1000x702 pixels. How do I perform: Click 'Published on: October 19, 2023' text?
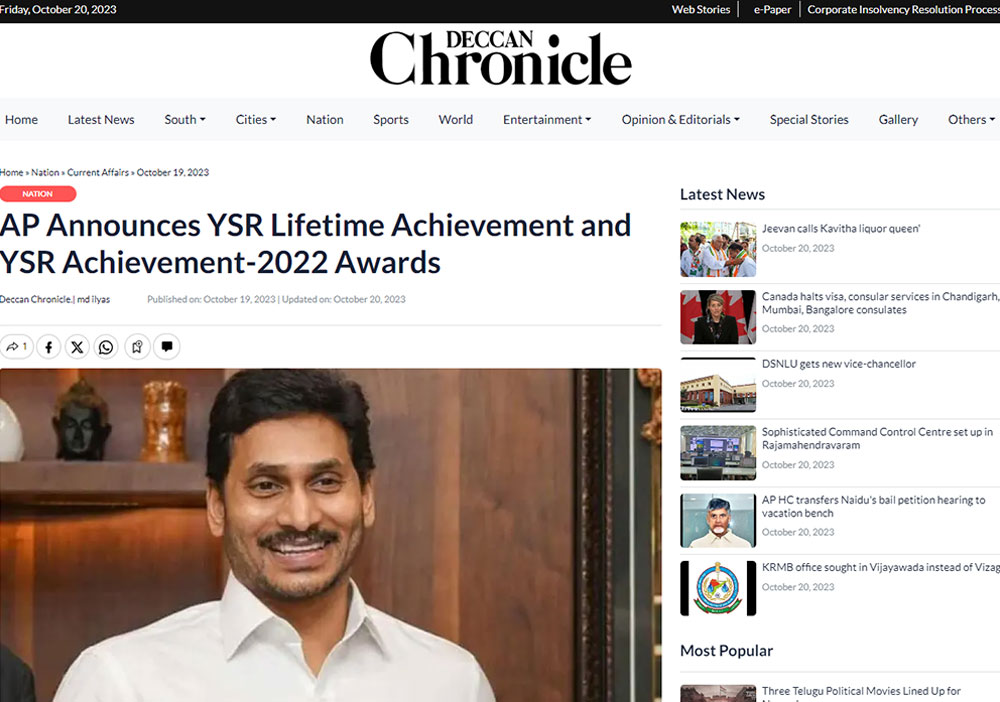pos(211,299)
